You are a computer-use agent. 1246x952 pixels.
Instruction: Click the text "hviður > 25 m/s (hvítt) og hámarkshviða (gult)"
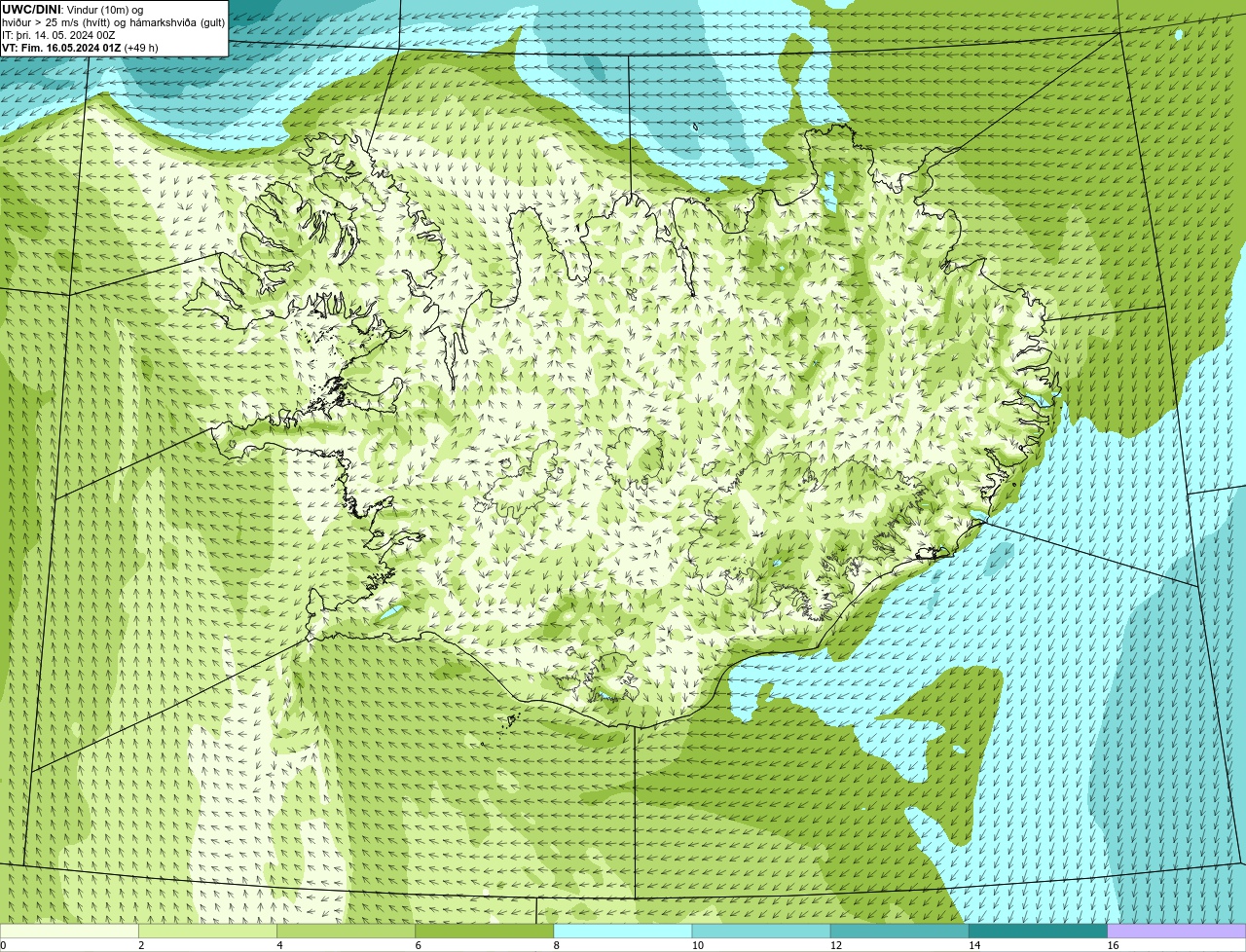pos(113,22)
